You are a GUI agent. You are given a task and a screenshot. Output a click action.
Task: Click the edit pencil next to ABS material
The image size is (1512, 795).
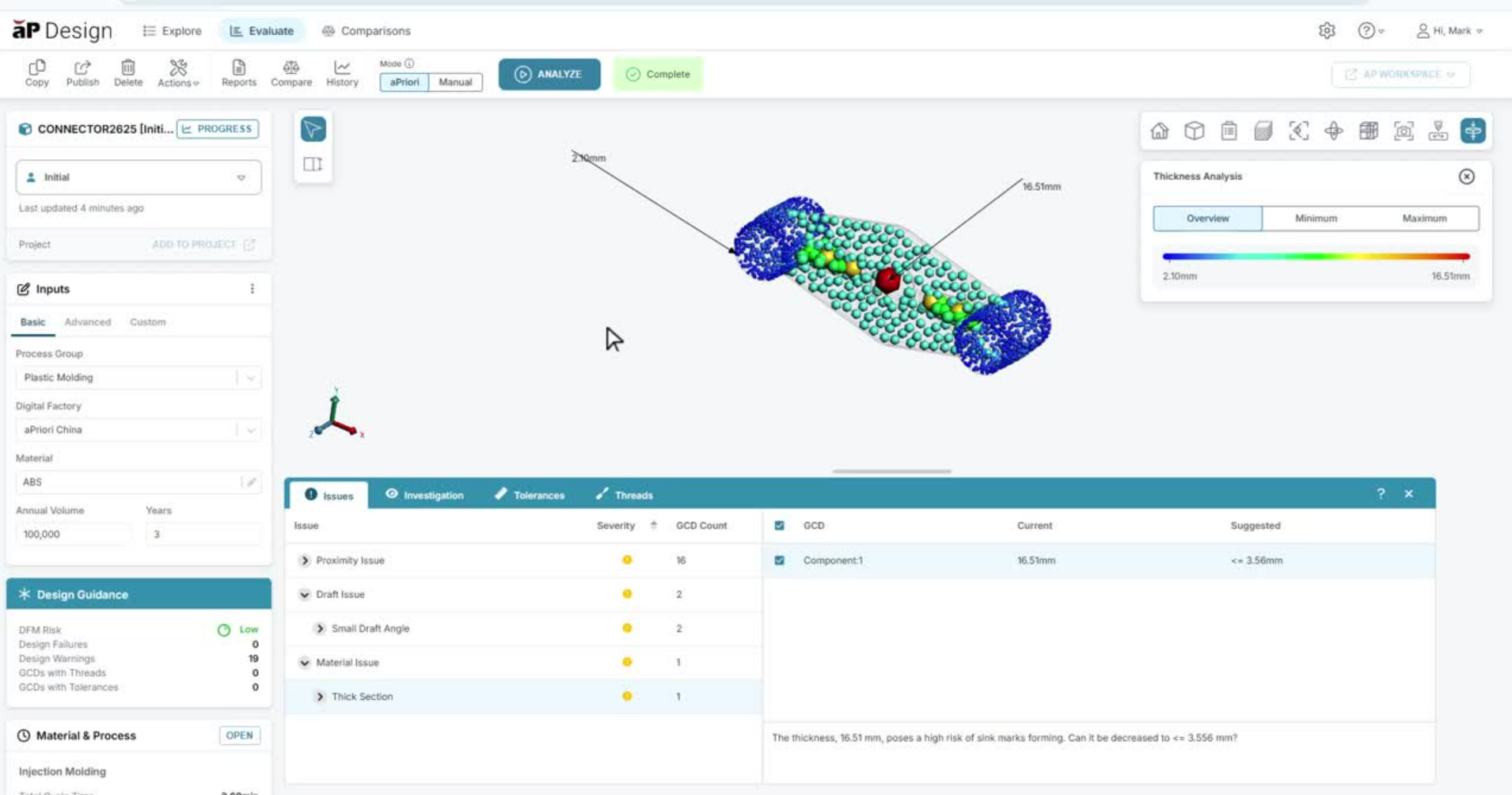tap(251, 482)
